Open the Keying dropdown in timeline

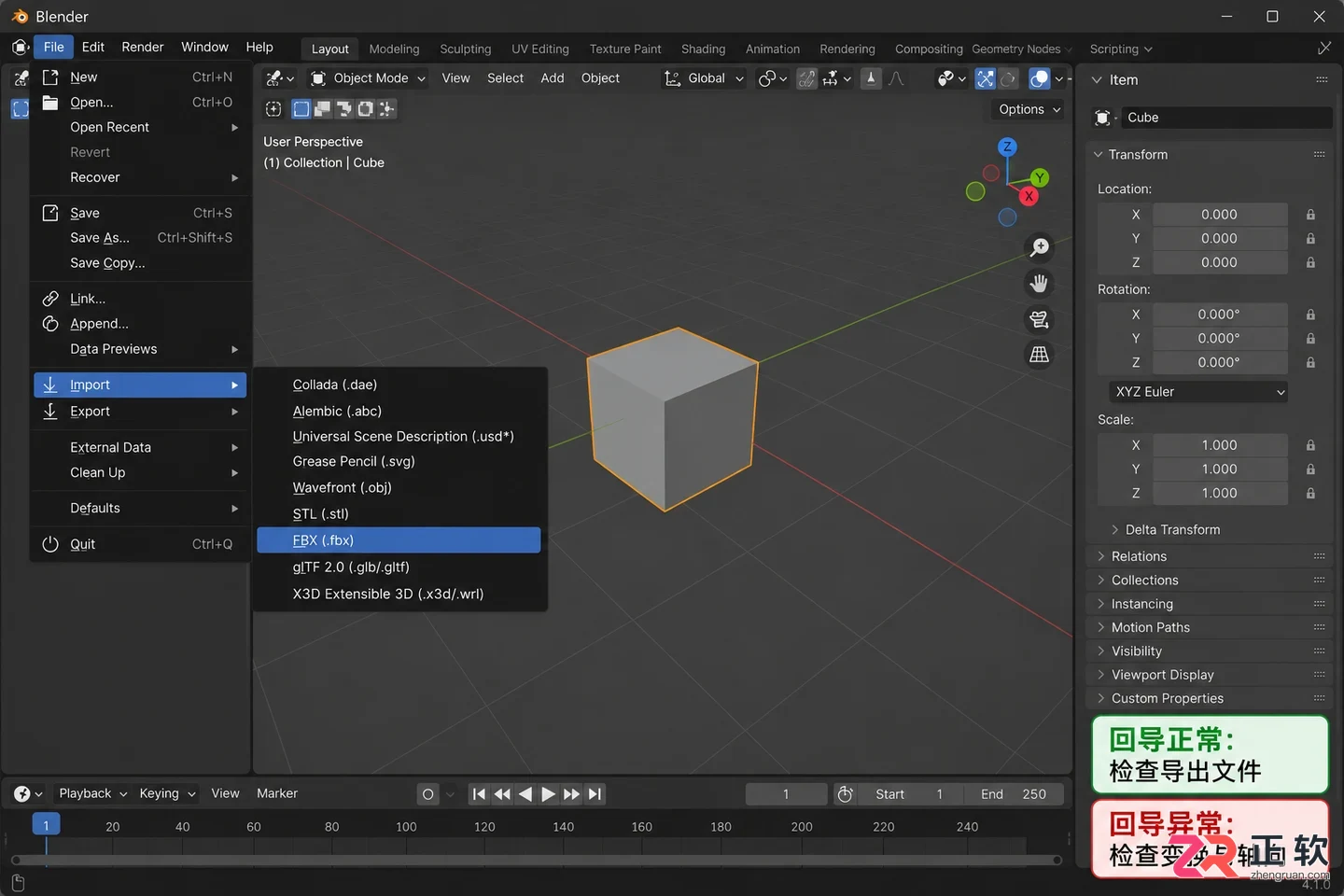click(166, 794)
